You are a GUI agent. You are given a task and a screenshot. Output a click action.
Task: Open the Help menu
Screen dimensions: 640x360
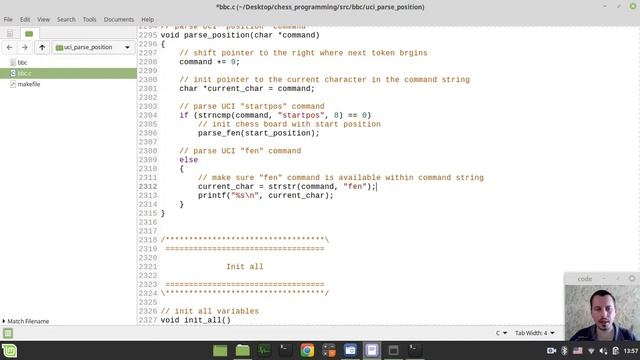coord(147,19)
